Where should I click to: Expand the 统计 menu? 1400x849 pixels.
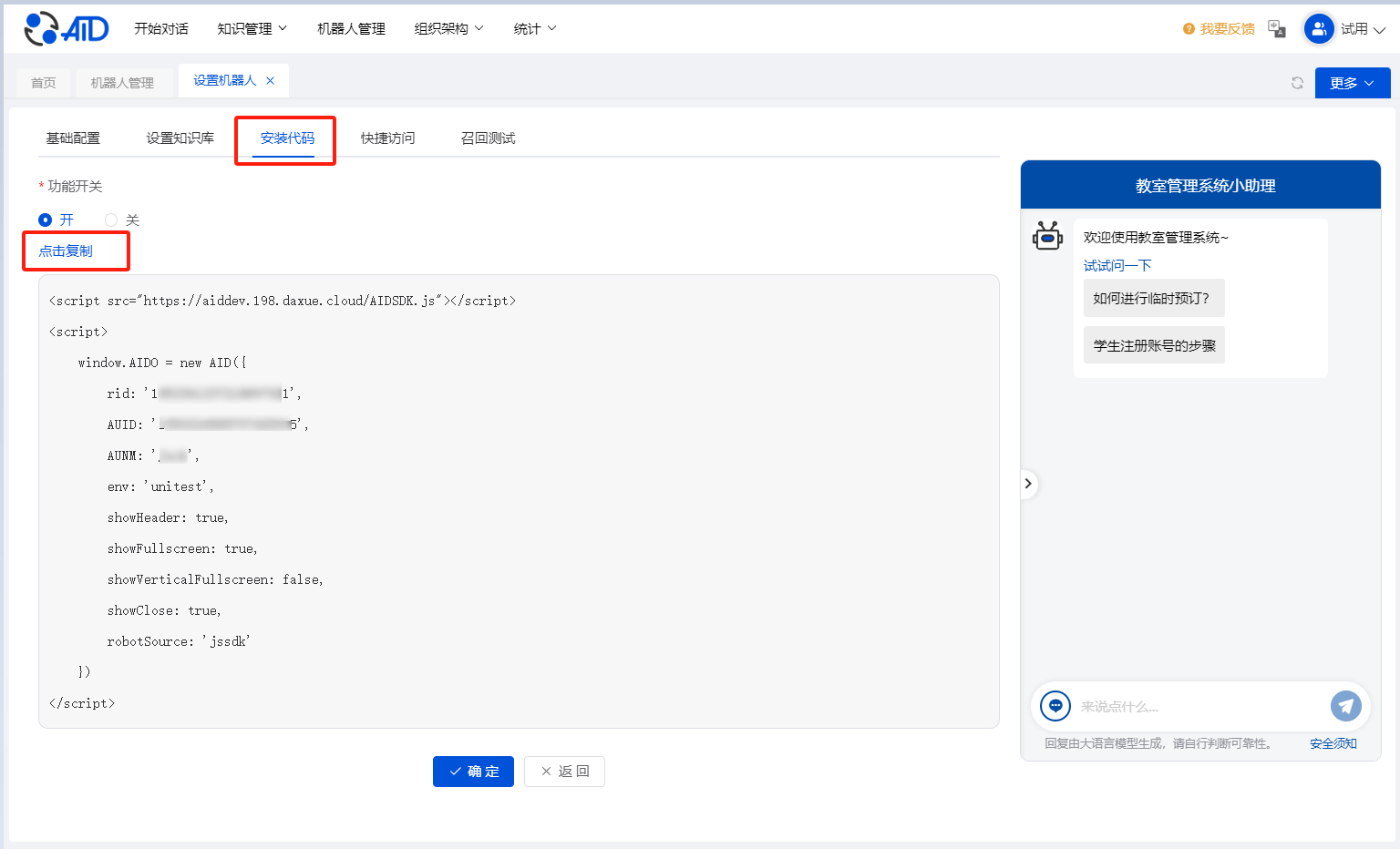(x=535, y=29)
